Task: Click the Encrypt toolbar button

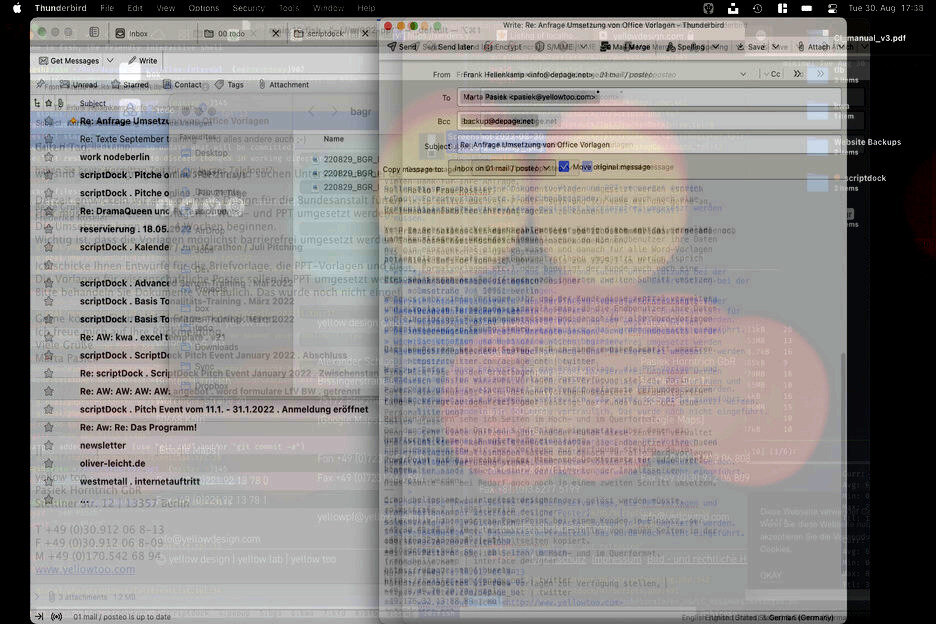Action: 502,47
